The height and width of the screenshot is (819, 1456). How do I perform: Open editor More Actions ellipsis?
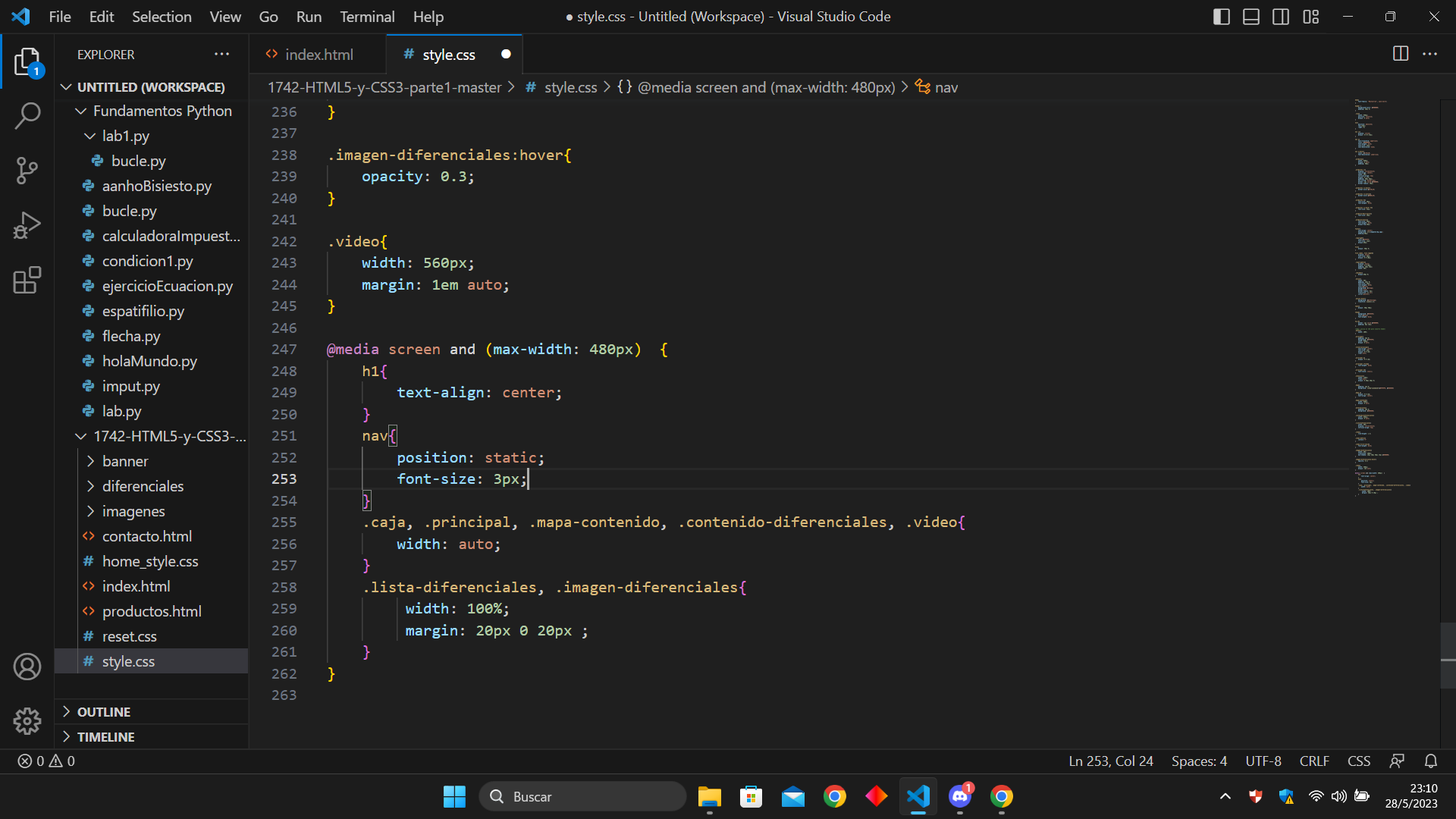point(1430,54)
